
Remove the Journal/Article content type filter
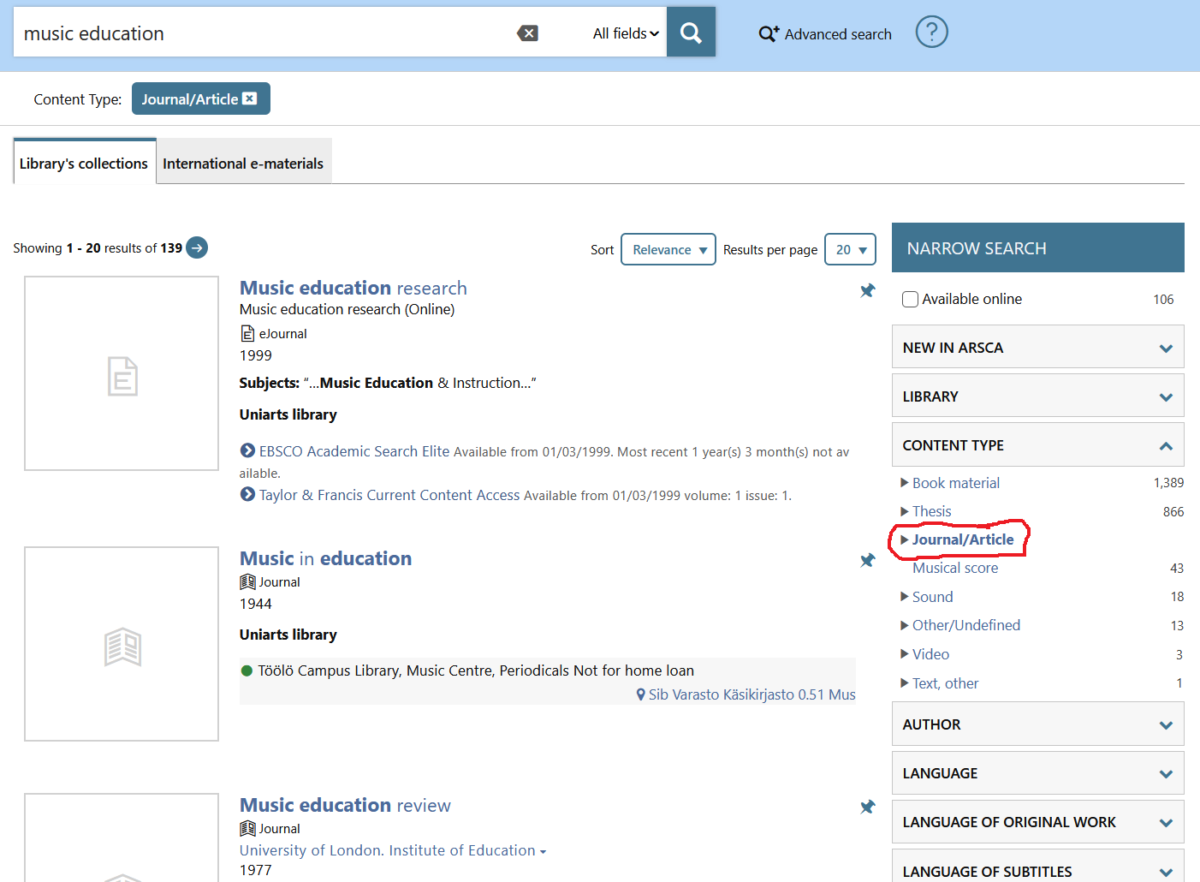pyautogui.click(x=249, y=99)
